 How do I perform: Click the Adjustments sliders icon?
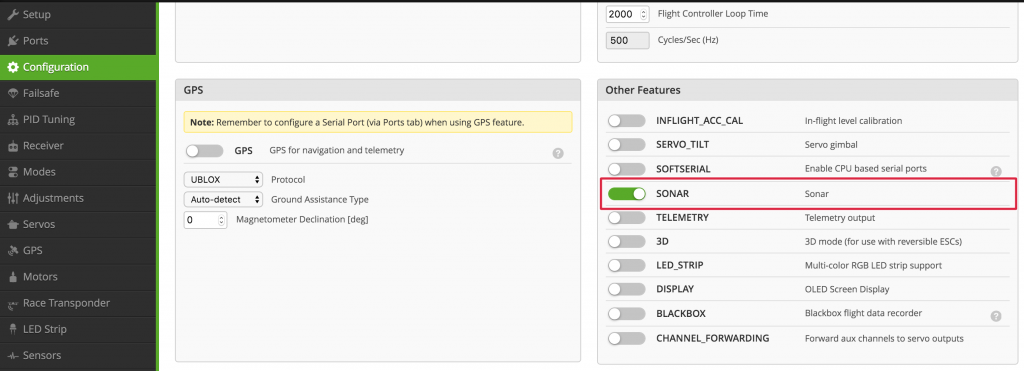tap(12, 198)
